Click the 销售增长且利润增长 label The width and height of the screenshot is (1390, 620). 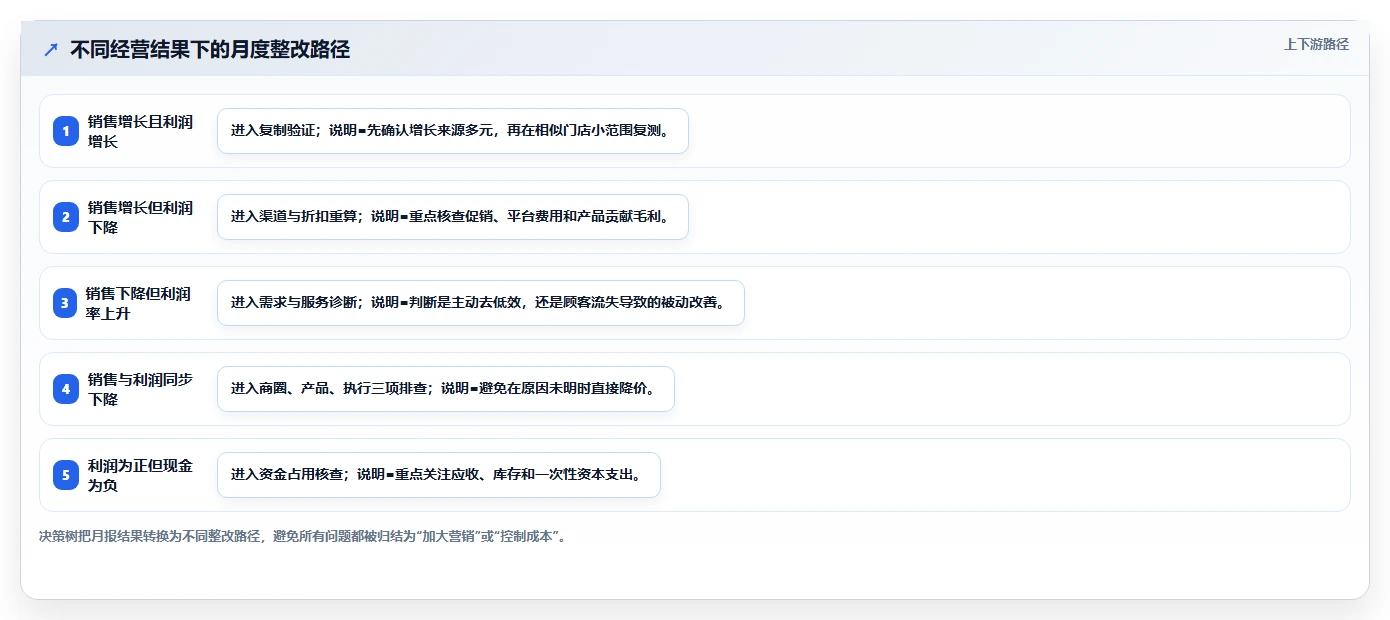(141, 131)
